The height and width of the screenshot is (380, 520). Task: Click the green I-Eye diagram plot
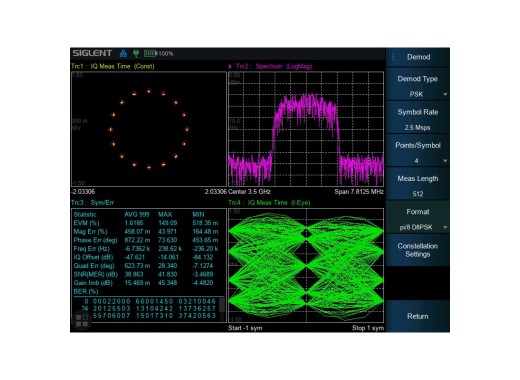(x=306, y=265)
